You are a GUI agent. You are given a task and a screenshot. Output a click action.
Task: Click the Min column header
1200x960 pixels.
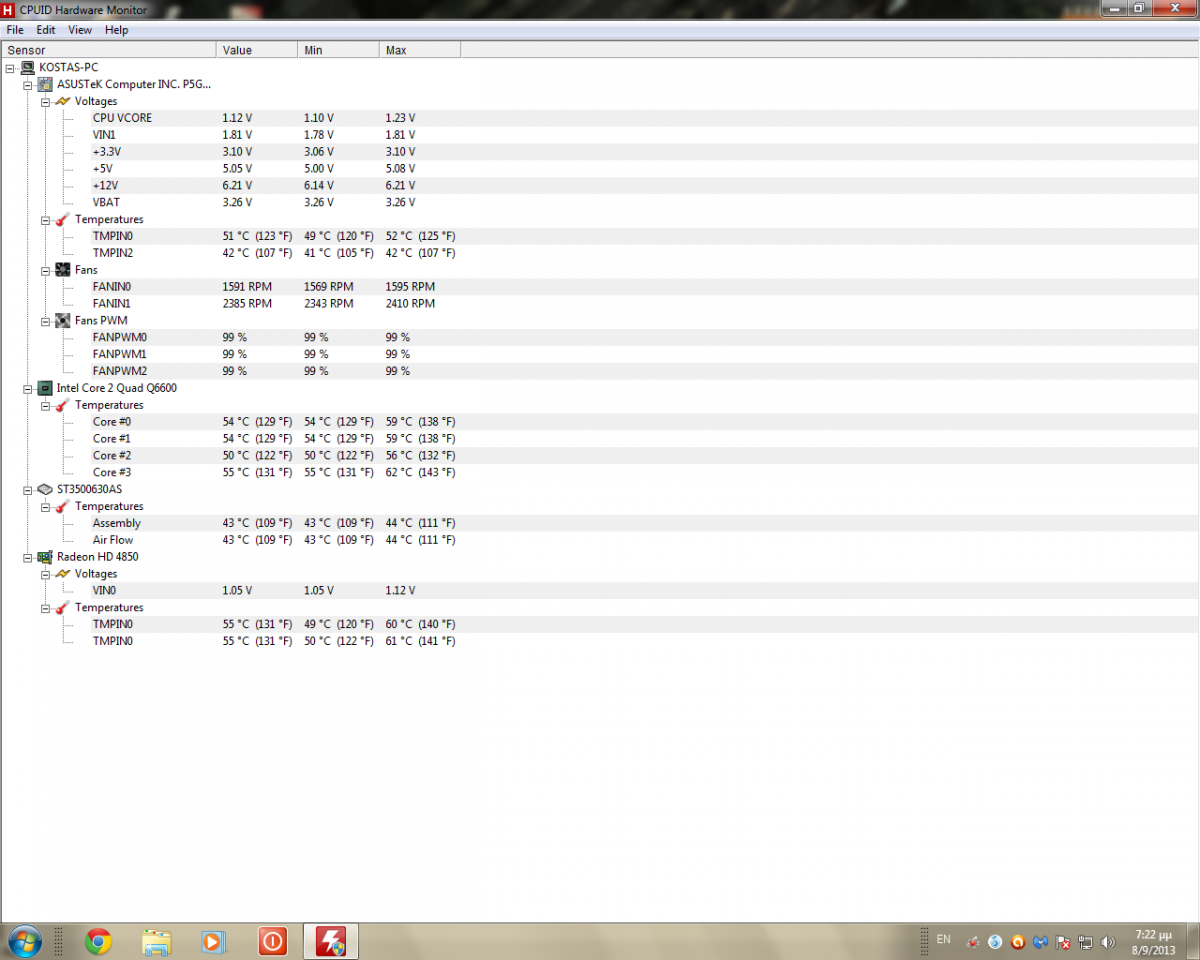click(x=339, y=50)
